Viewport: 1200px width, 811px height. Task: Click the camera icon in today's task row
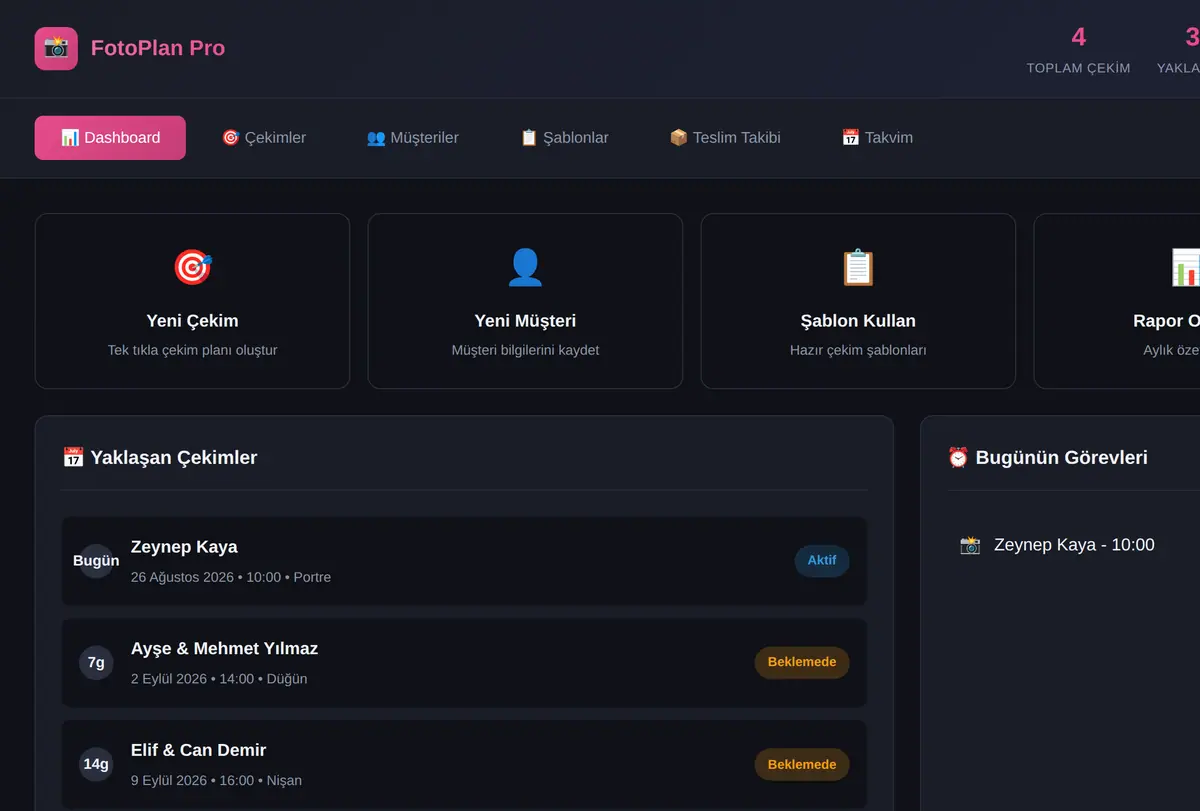click(970, 545)
